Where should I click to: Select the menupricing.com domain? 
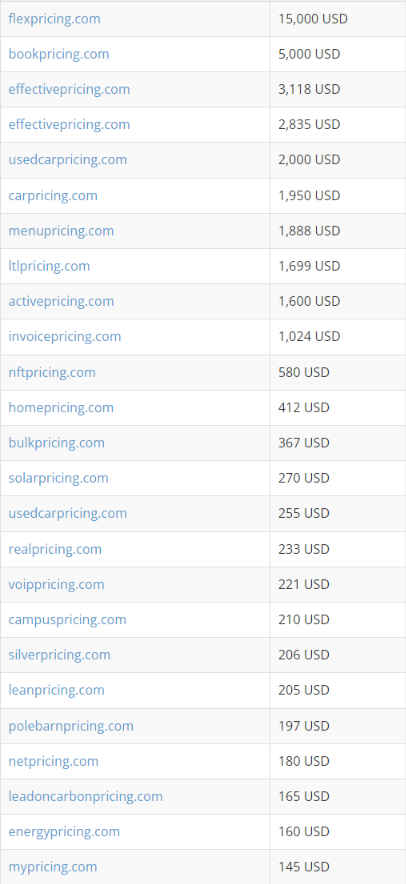(61, 231)
